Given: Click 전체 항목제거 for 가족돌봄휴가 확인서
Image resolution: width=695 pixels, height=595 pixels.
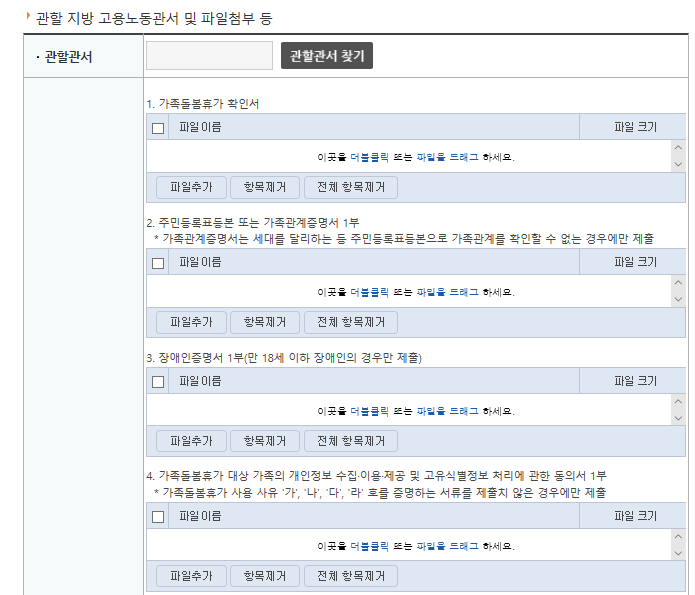Looking at the screenshot, I should [x=351, y=187].
